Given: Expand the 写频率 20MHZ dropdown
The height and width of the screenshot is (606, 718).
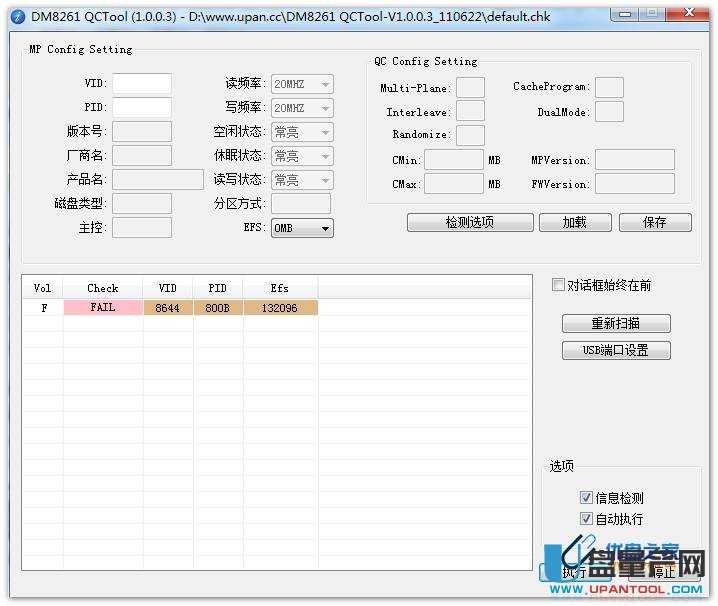Looking at the screenshot, I should coord(302,108).
